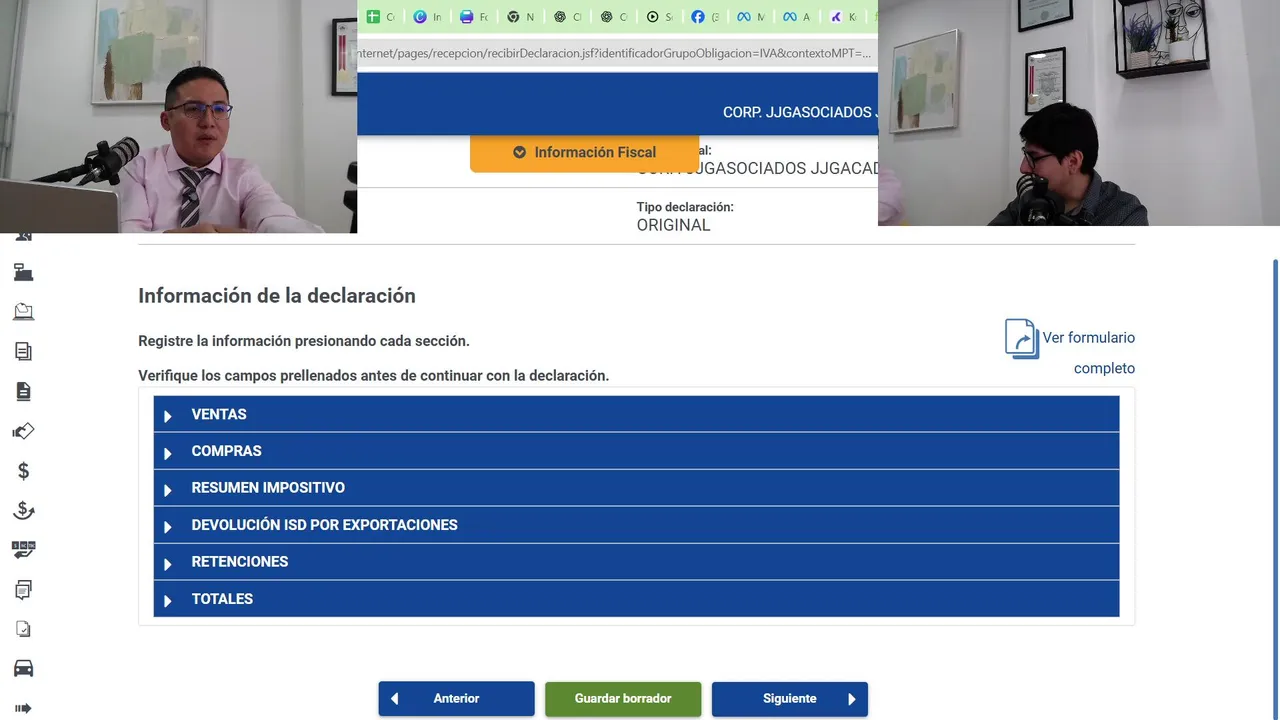The width and height of the screenshot is (1280, 720).
Task: Click the Información de la declaración heading
Action: (277, 296)
